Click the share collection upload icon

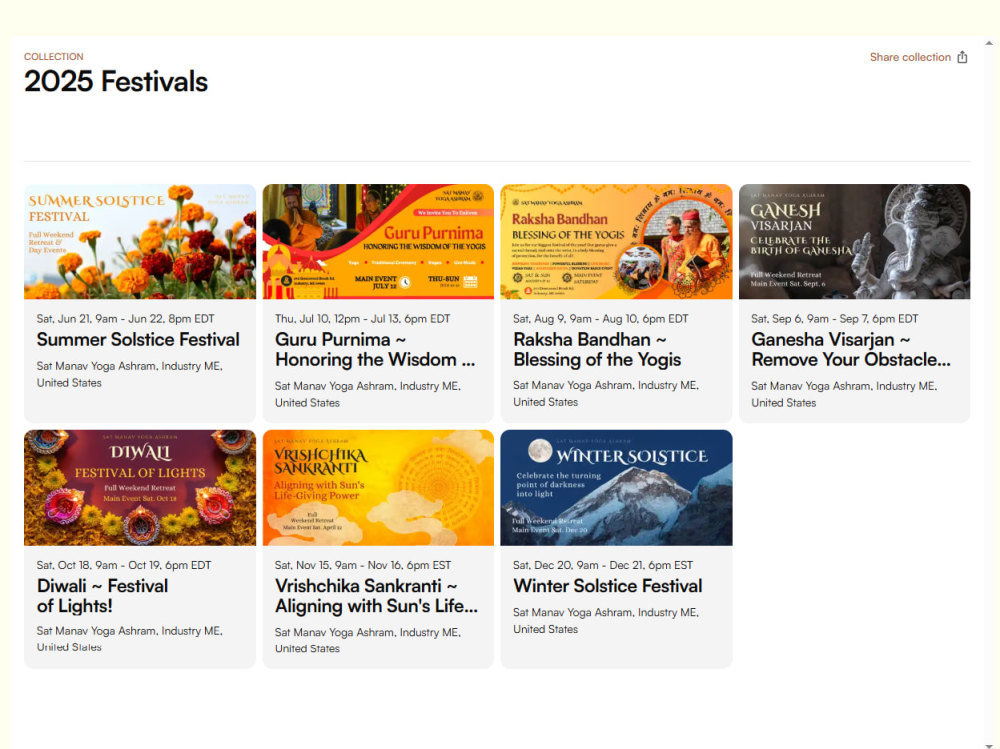pyautogui.click(x=962, y=57)
